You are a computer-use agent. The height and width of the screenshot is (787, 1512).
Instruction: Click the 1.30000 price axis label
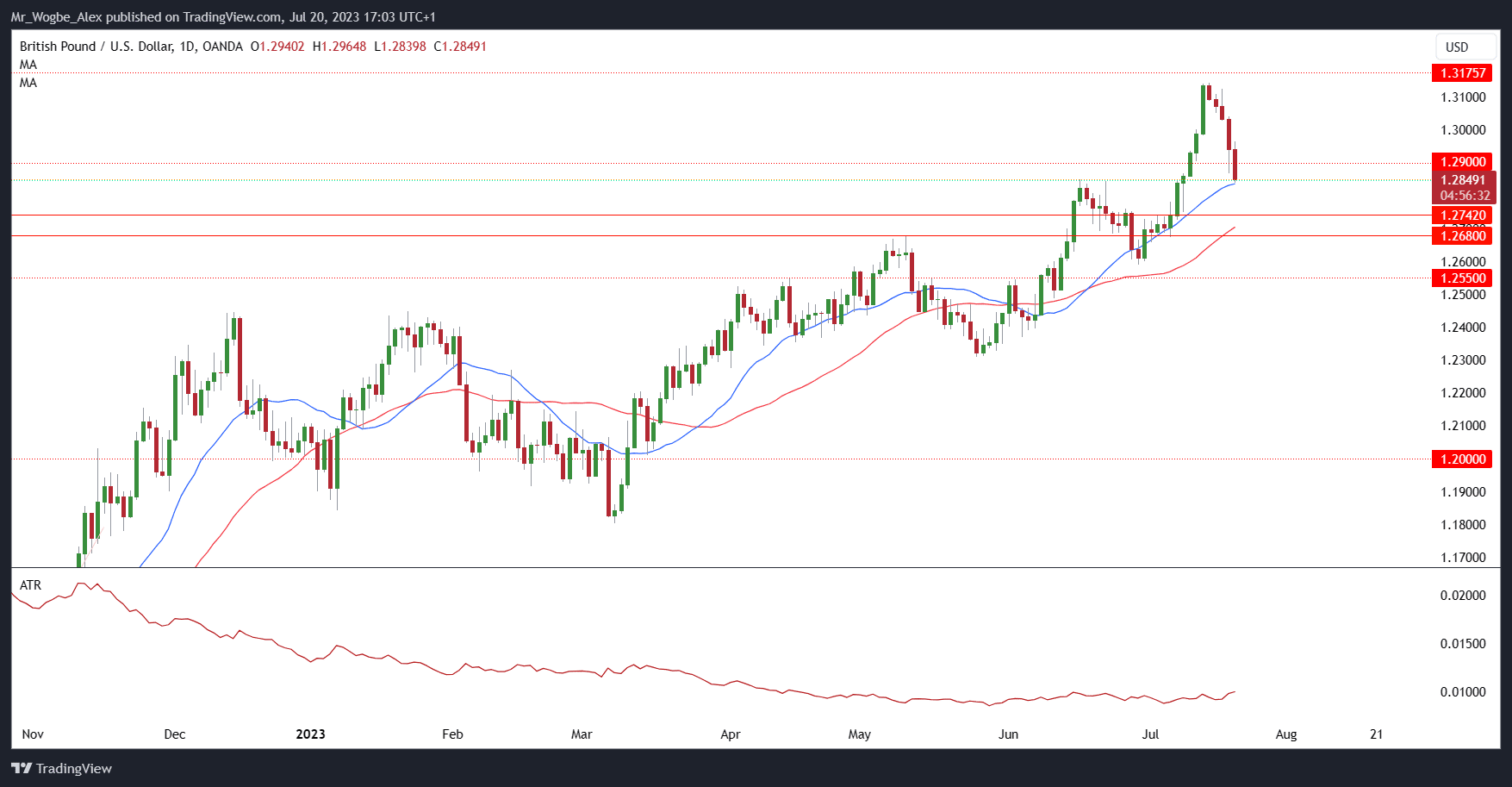click(1463, 130)
